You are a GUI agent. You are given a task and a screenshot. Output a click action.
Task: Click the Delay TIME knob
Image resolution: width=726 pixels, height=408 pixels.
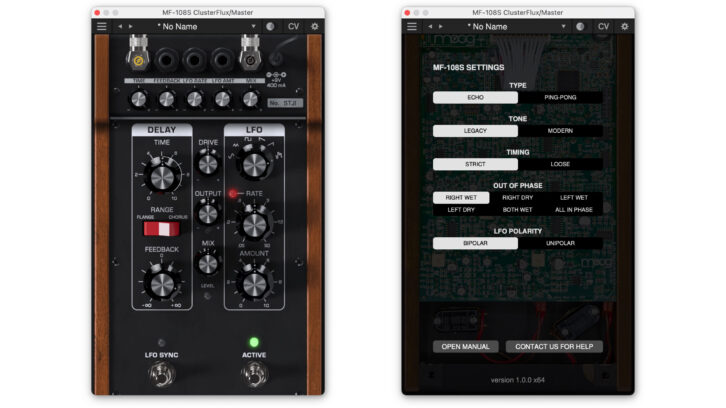pos(162,175)
